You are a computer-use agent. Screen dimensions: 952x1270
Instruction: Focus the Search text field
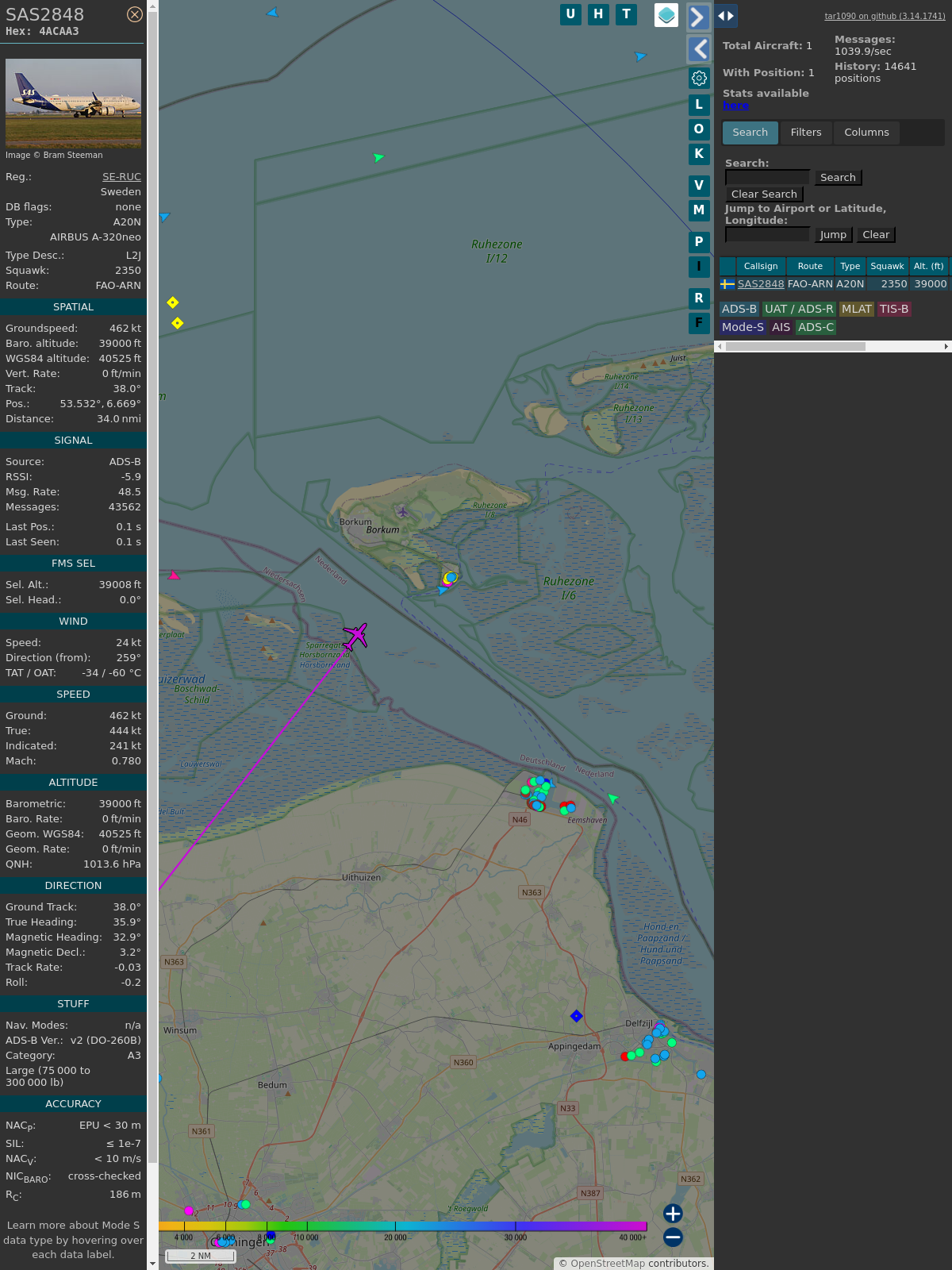(767, 178)
